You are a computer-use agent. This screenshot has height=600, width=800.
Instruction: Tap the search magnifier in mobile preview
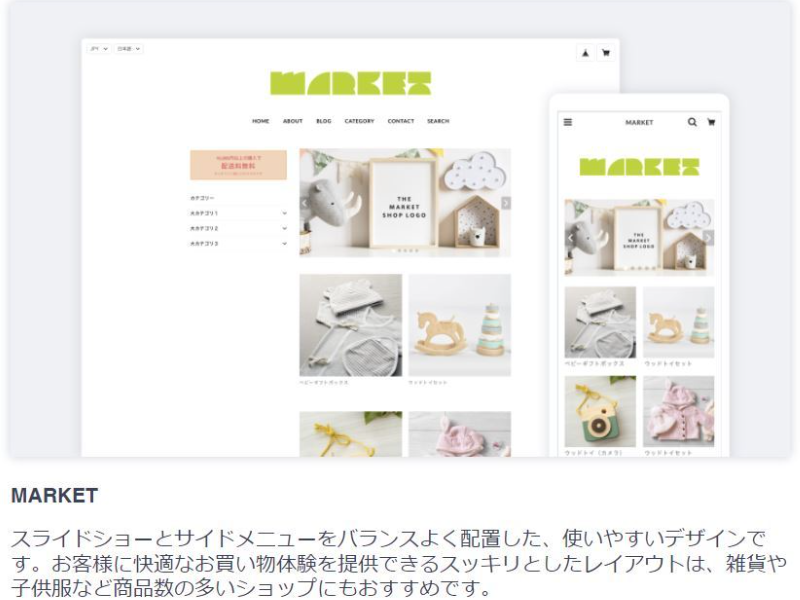pyautogui.click(x=692, y=122)
